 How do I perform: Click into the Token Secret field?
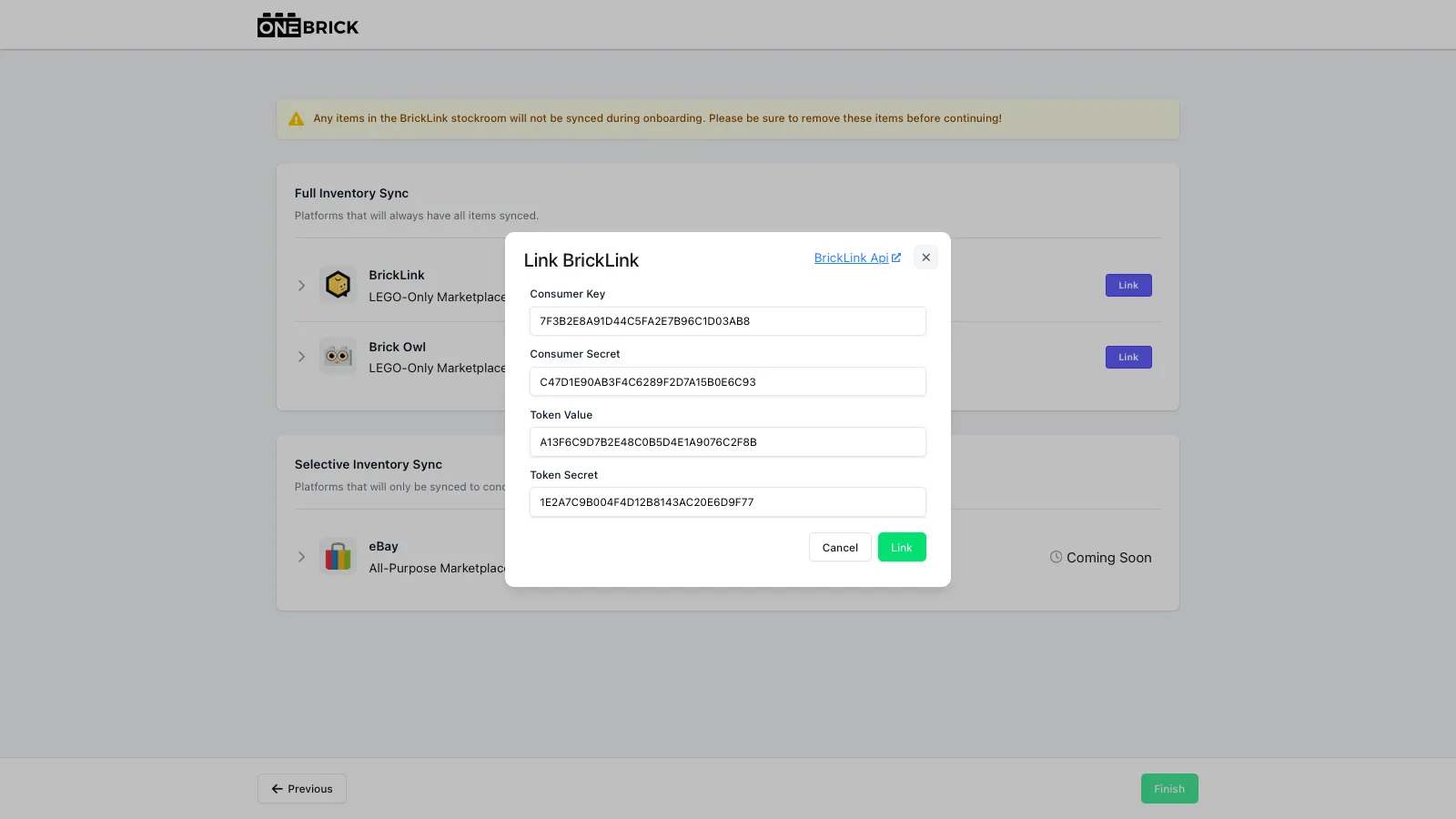(x=728, y=501)
